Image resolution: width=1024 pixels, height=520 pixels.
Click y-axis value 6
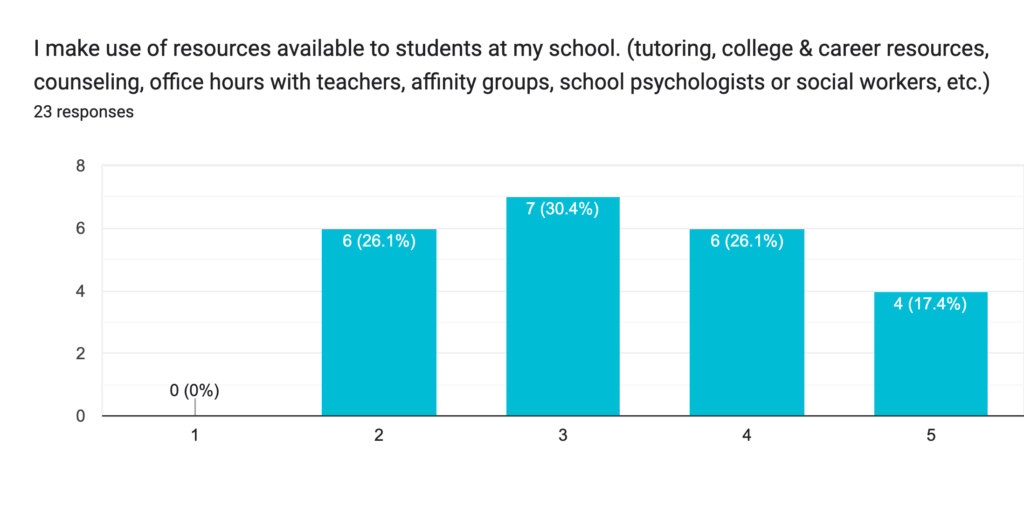(80, 229)
